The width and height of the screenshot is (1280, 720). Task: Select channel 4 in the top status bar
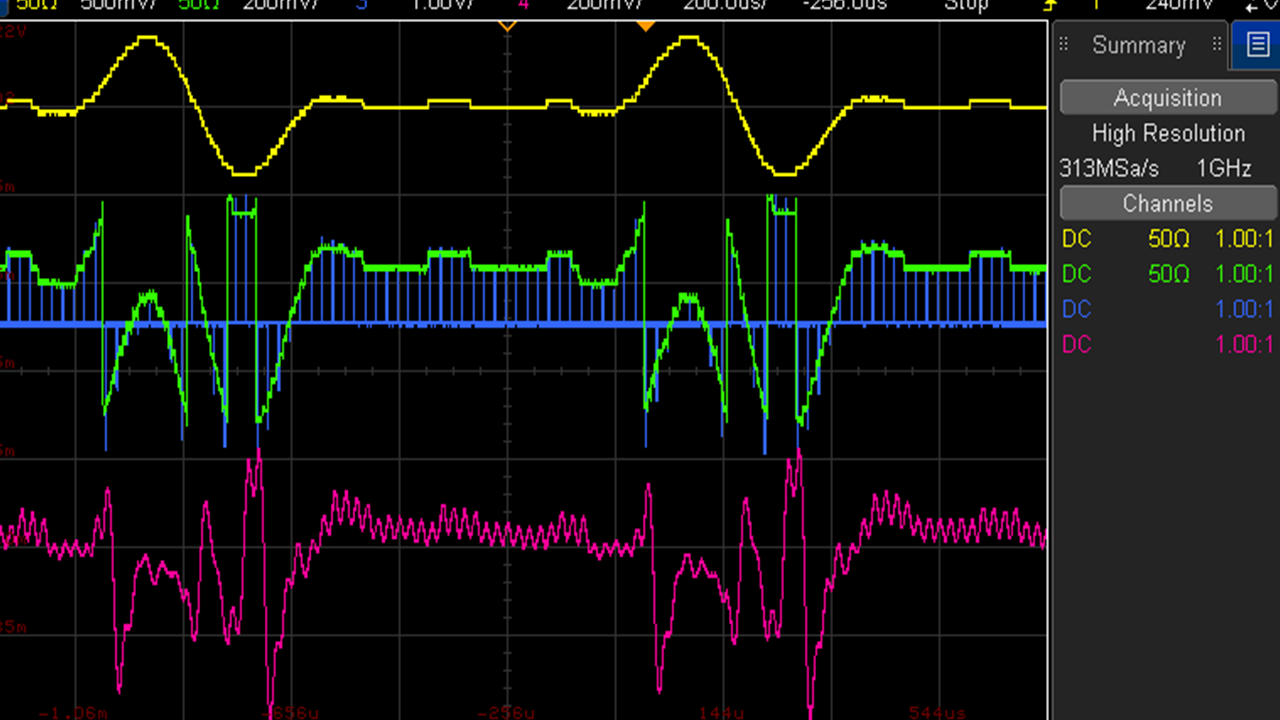[x=522, y=5]
